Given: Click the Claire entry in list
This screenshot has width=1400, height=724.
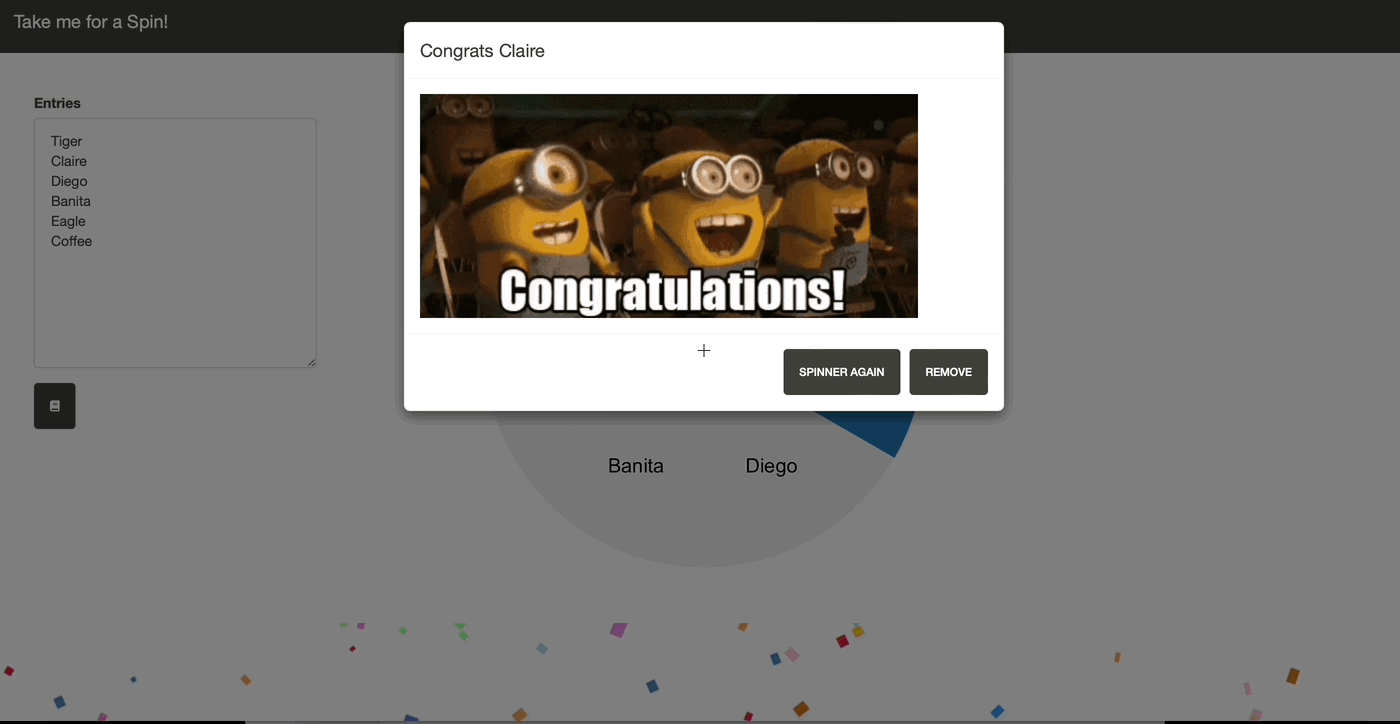Looking at the screenshot, I should pyautogui.click(x=69, y=161).
